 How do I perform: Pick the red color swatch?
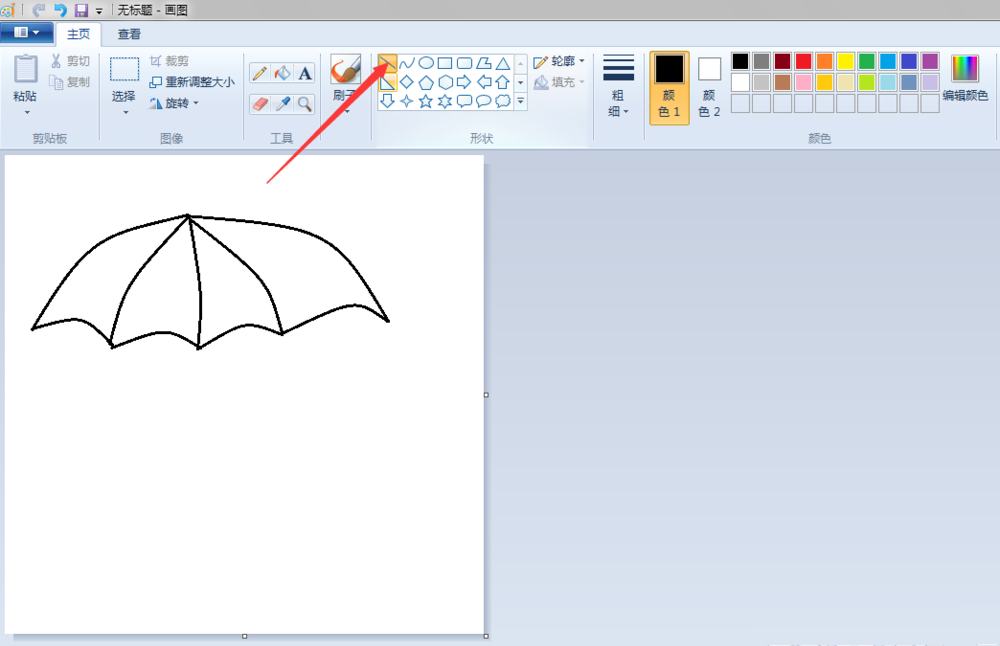click(803, 62)
